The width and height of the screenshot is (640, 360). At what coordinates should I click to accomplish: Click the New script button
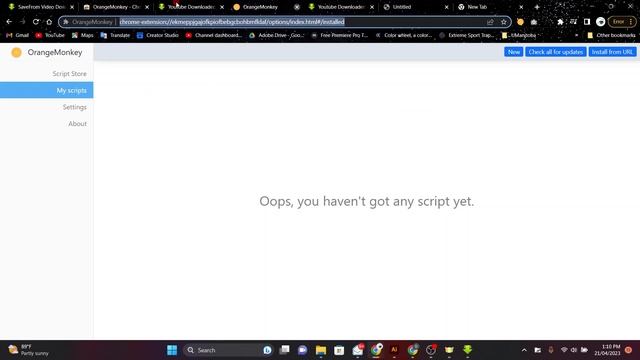[513, 52]
